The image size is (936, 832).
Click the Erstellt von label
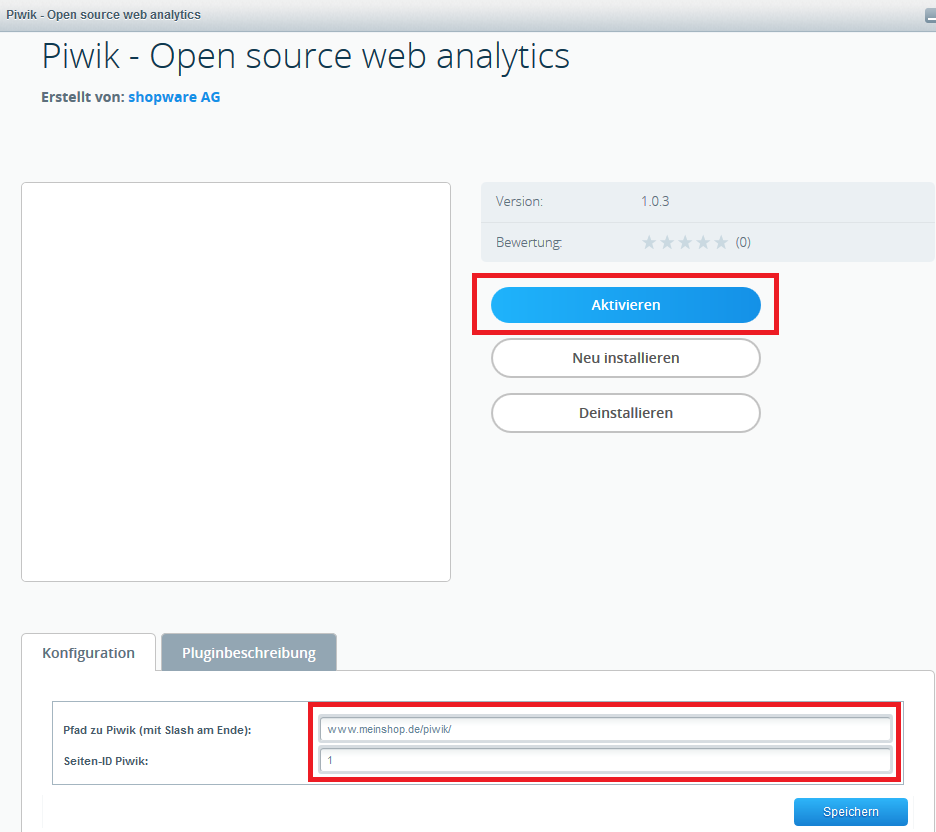[x=83, y=97]
